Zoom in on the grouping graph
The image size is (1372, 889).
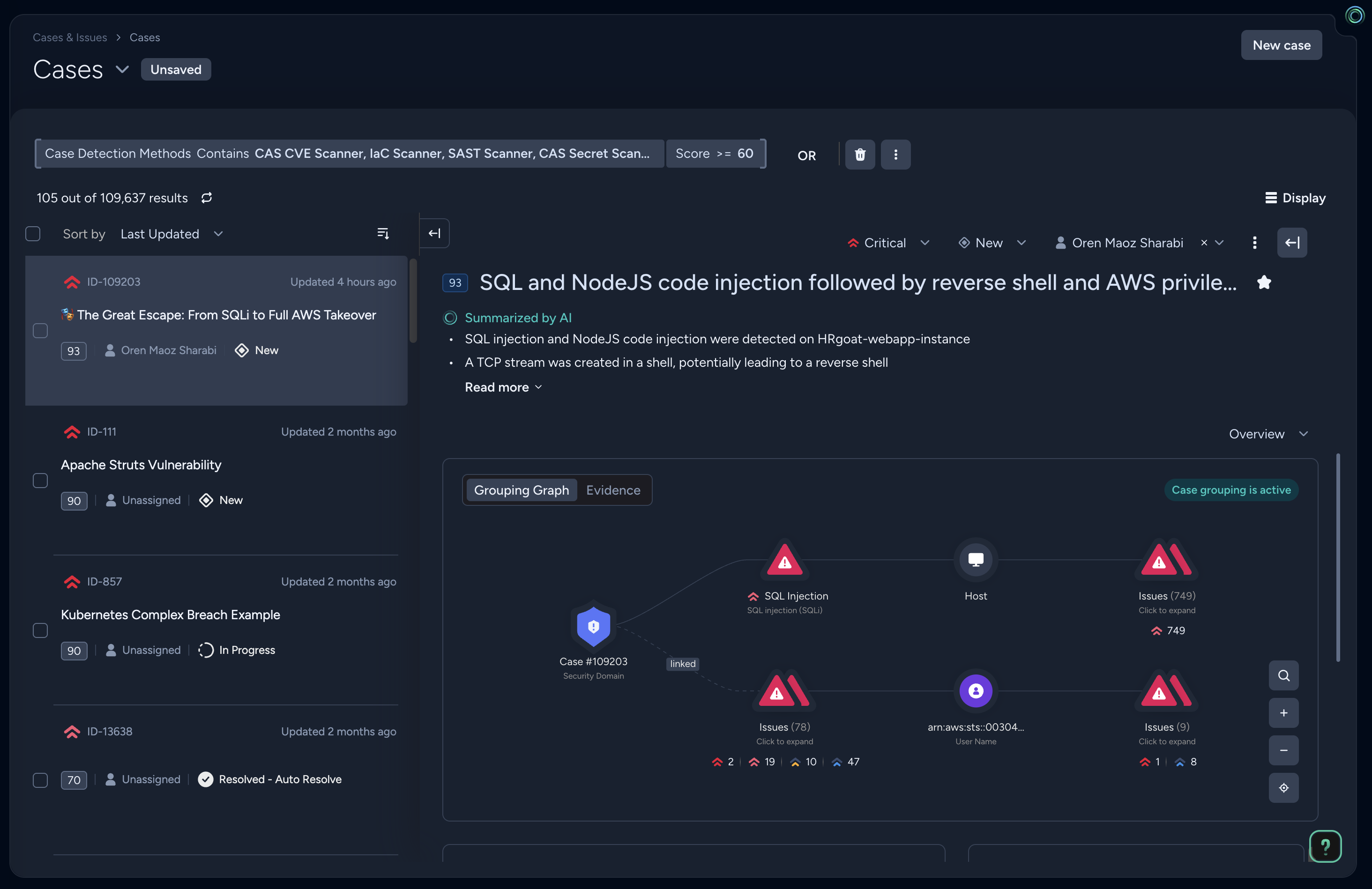(1283, 713)
